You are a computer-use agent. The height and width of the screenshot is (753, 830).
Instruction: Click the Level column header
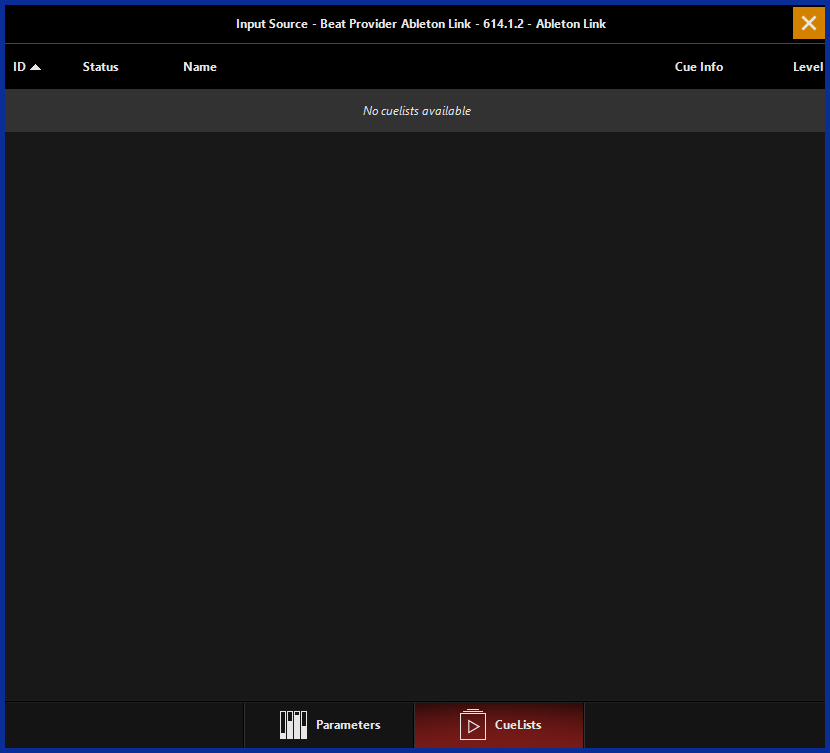coord(808,67)
